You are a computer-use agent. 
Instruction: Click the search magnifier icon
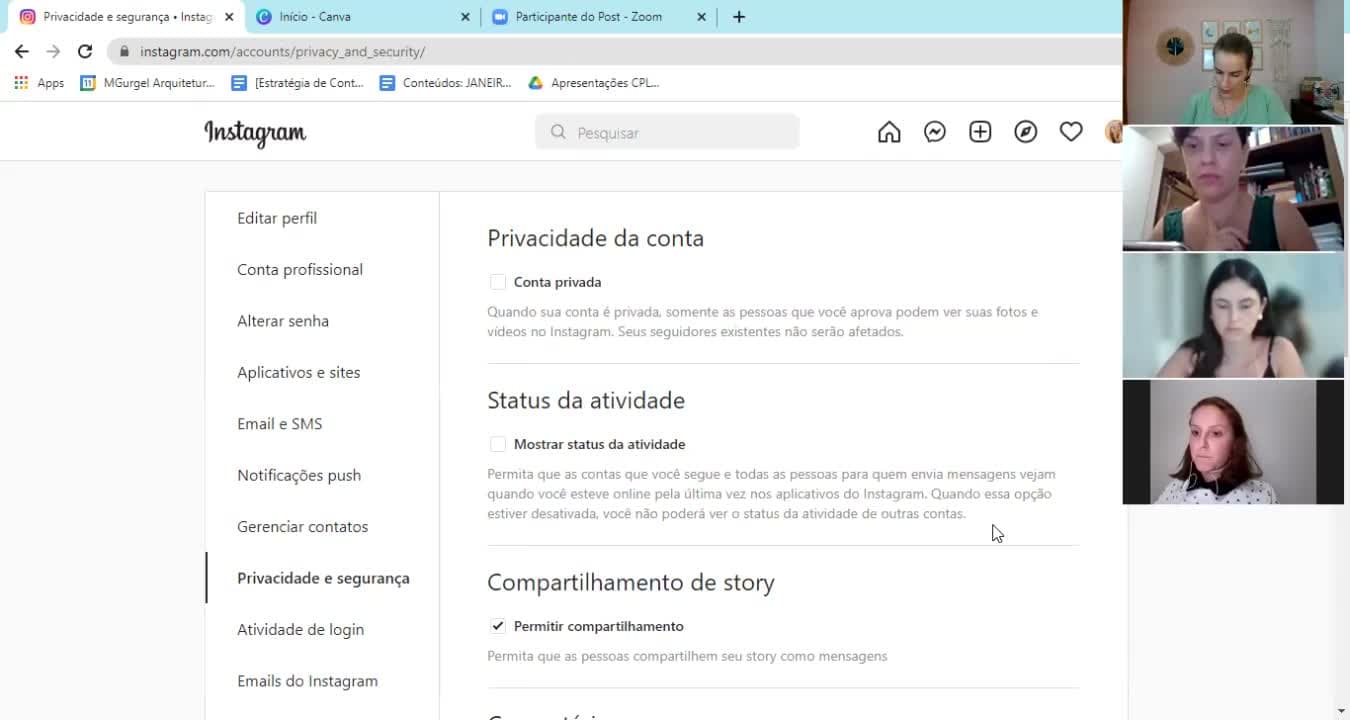coord(558,132)
